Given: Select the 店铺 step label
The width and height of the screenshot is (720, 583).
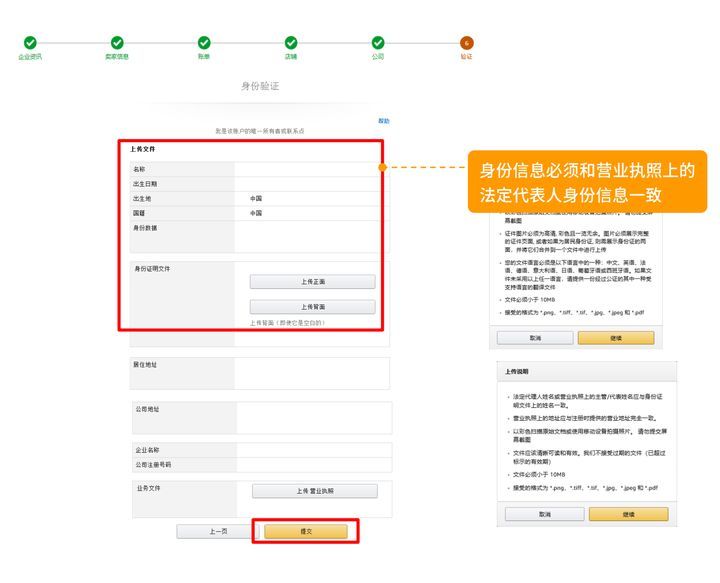Looking at the screenshot, I should tap(291, 56).
